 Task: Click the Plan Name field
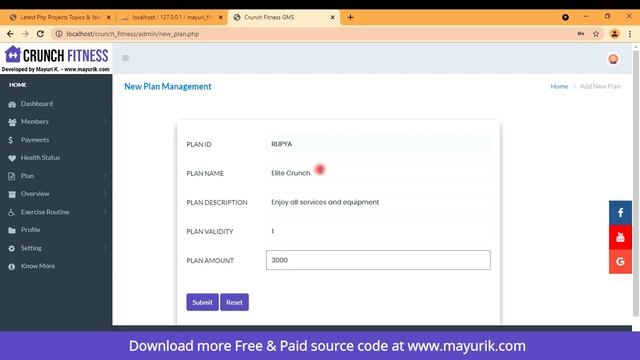tap(378, 173)
